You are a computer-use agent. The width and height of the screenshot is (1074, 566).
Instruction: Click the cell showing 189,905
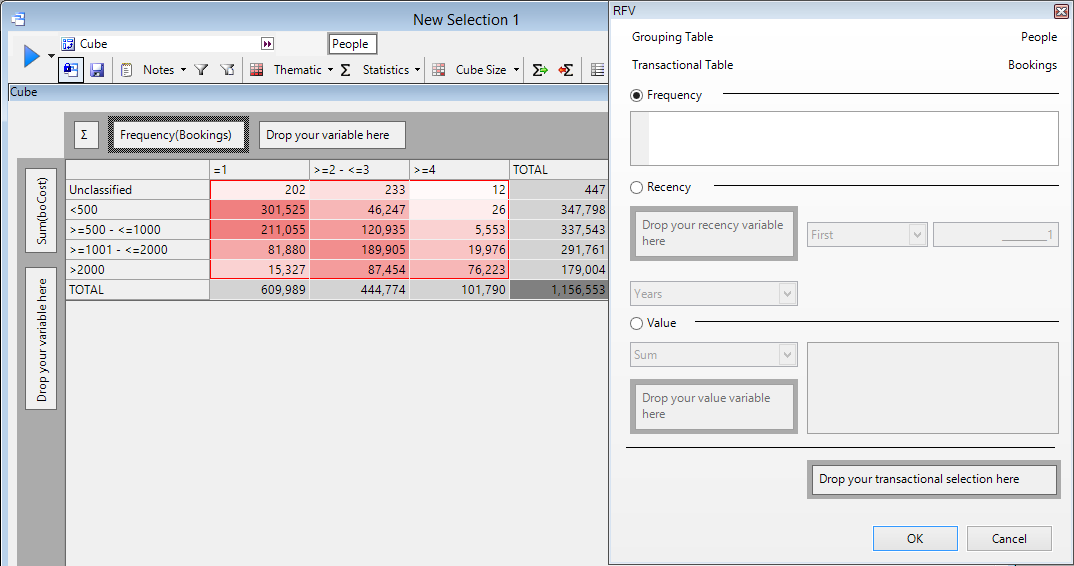point(360,249)
